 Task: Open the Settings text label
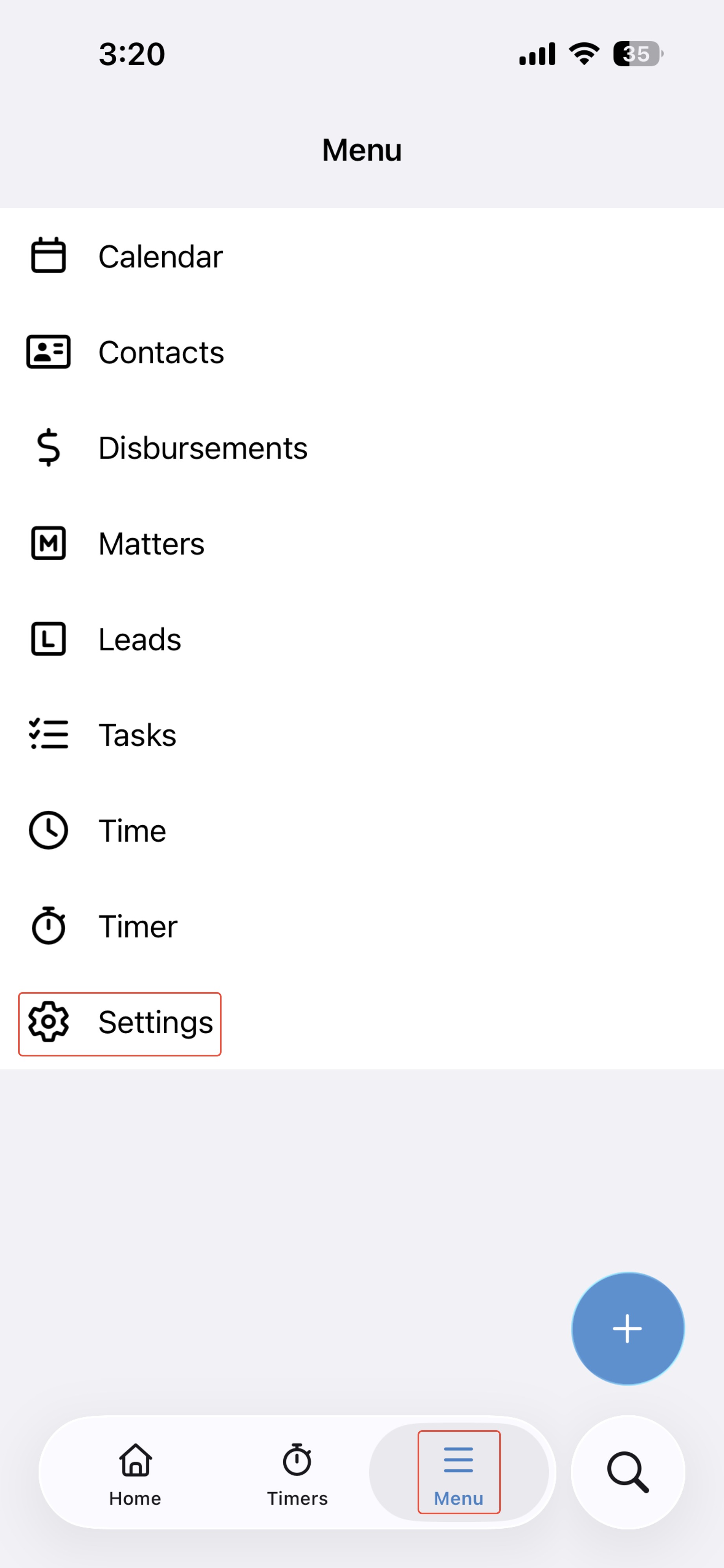(156, 1022)
